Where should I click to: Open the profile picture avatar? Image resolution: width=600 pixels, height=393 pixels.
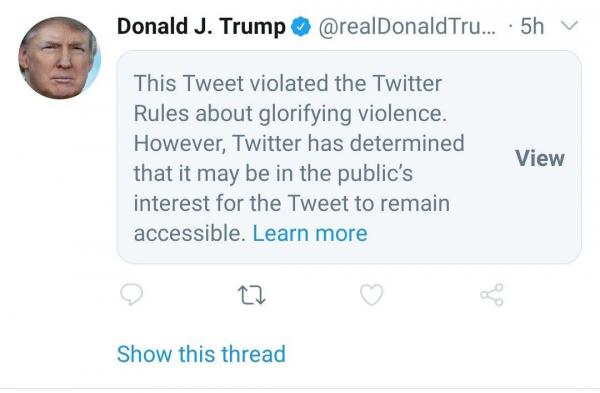pos(59,58)
